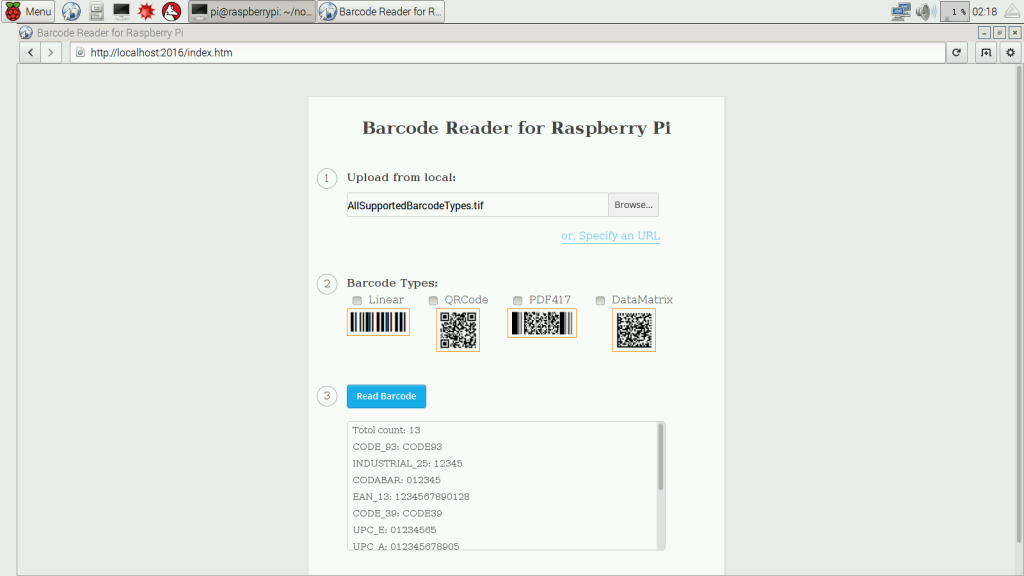Launch the web browser from the taskbar

(x=71, y=12)
